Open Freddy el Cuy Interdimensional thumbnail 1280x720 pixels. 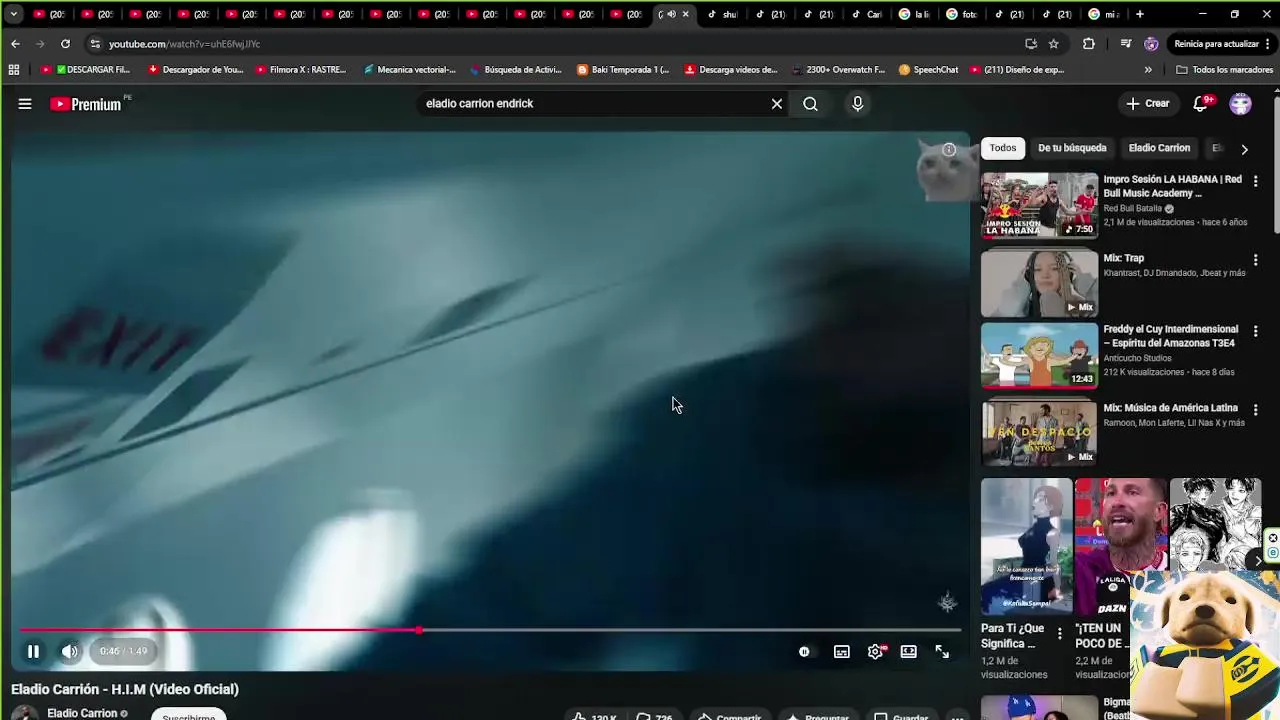click(1039, 355)
